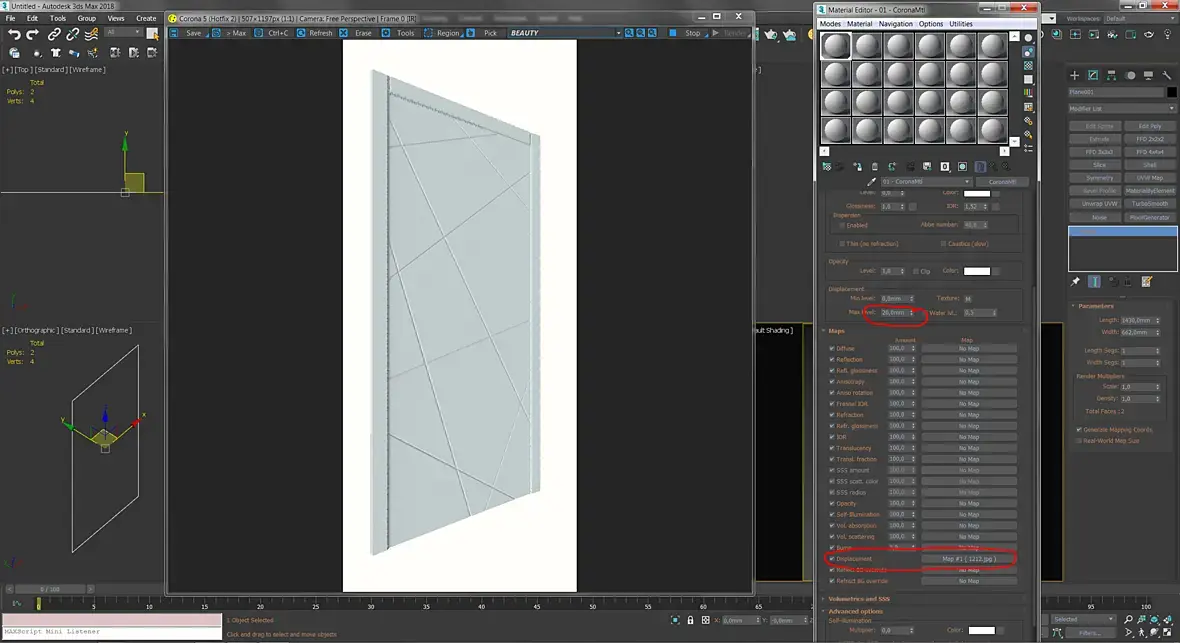Image resolution: width=1180 pixels, height=643 pixels.
Task: Click the Pin Stack icon
Action: [x=1075, y=282]
